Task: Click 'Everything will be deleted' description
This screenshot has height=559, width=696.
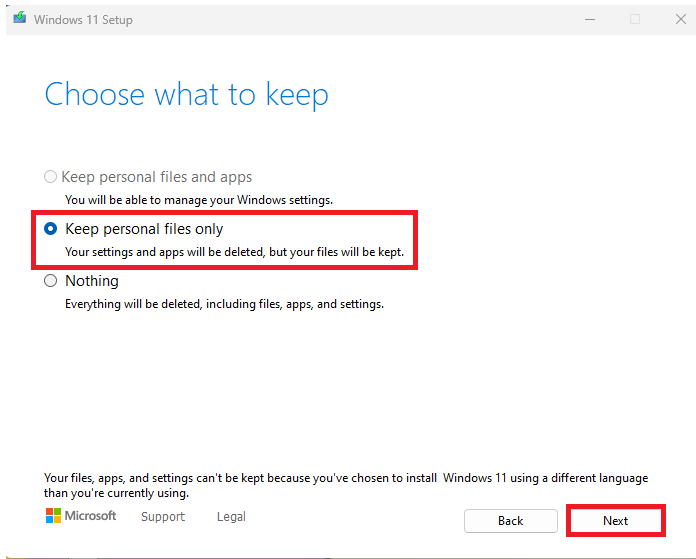Action: 224,304
